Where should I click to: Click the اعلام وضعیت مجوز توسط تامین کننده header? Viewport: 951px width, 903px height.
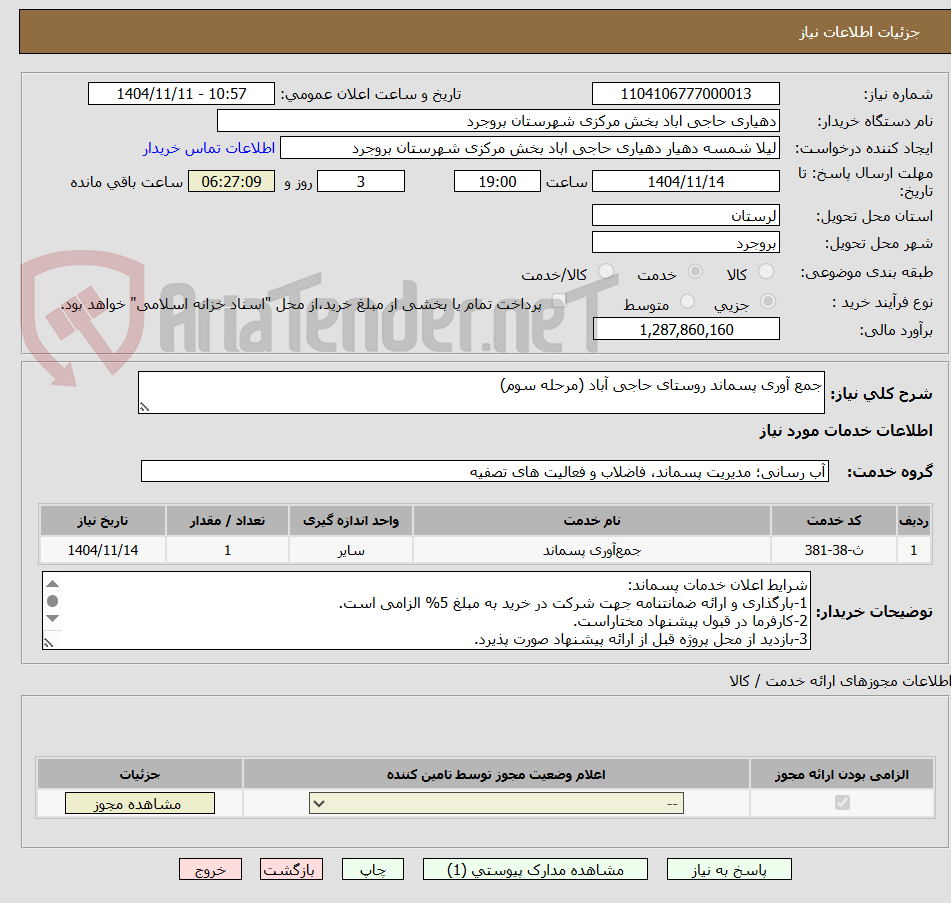[496, 774]
